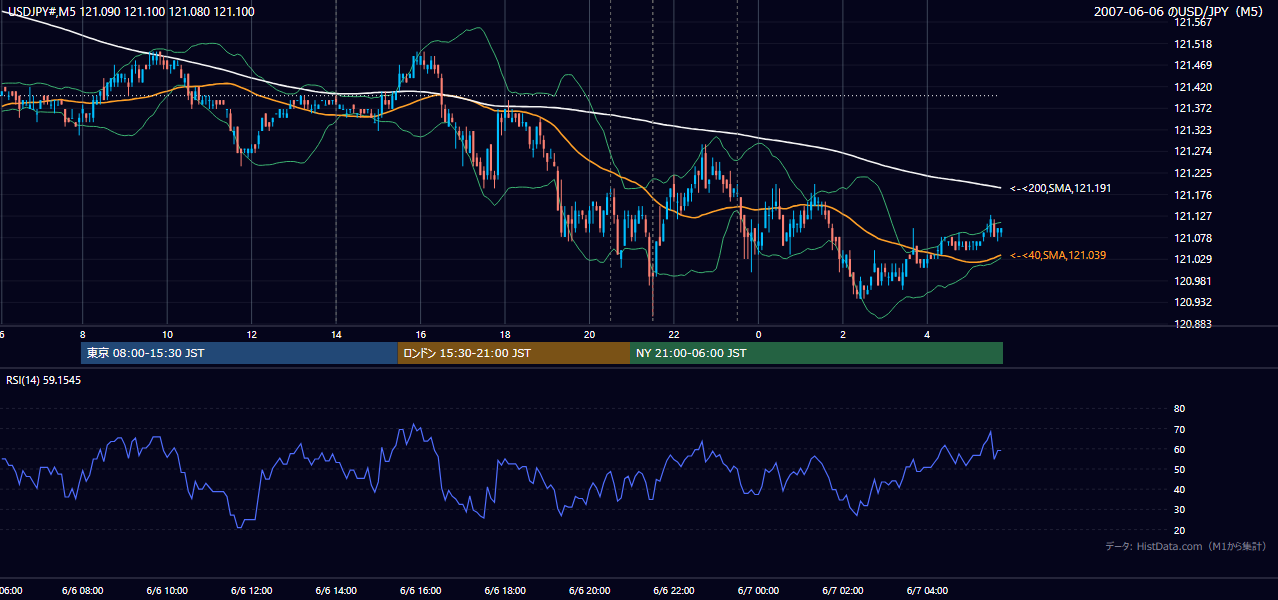Click price axis value 121.518
Viewport: 1278px width, 600px height.
(1193, 44)
